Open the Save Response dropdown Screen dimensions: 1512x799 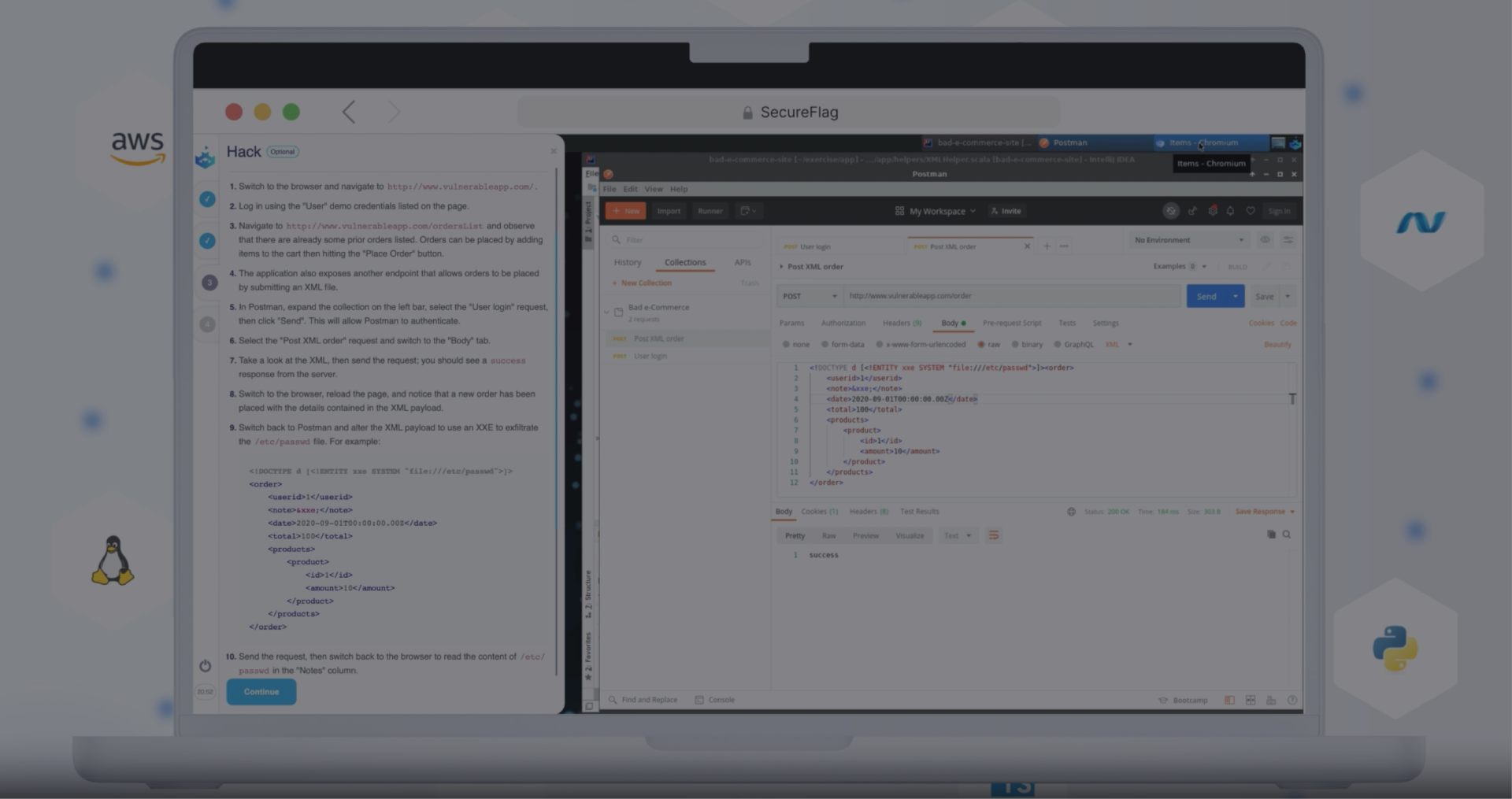[1265, 512]
